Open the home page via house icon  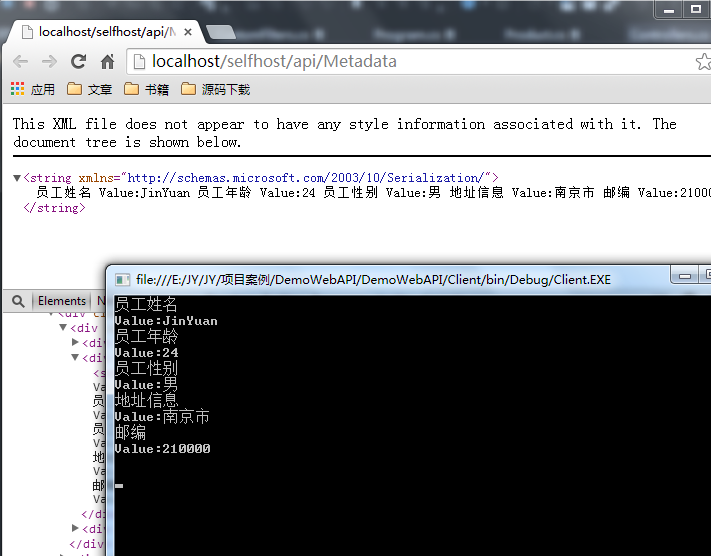(x=107, y=62)
